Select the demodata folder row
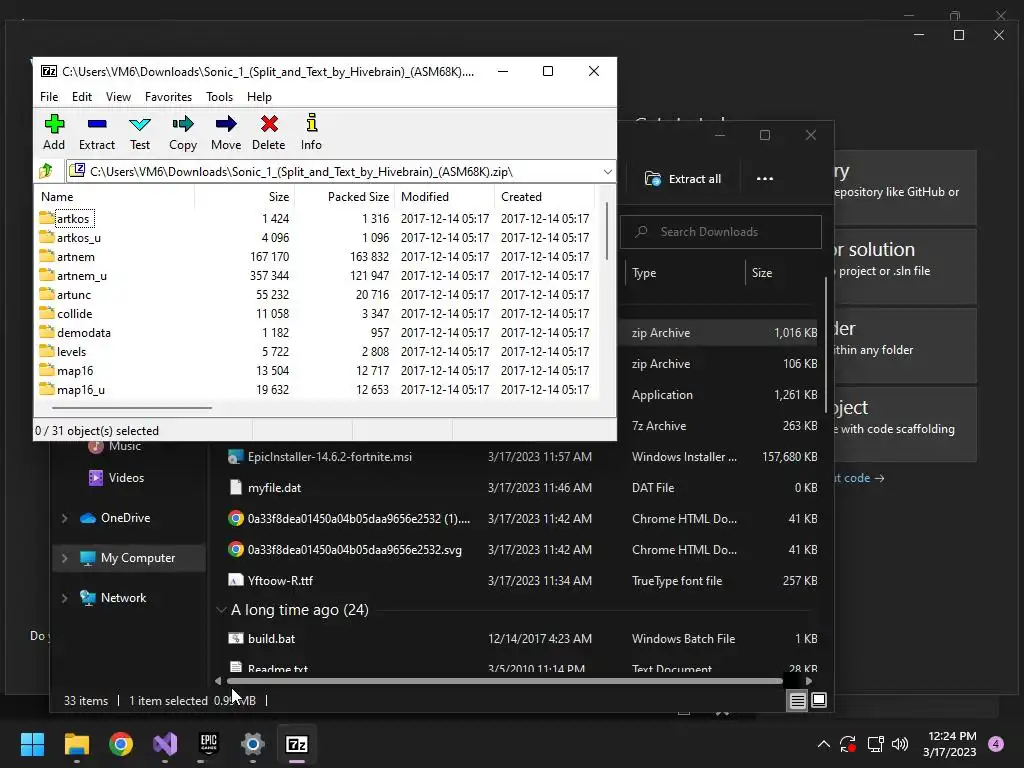 coord(315,332)
